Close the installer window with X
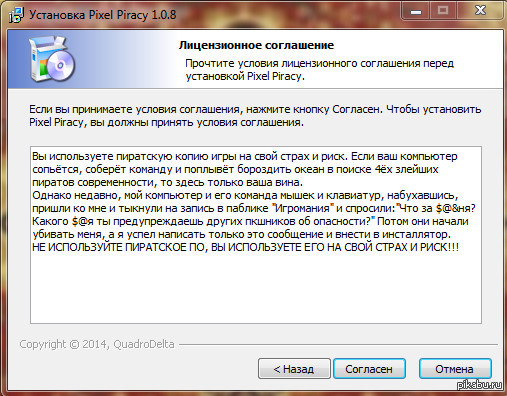 (480, 11)
